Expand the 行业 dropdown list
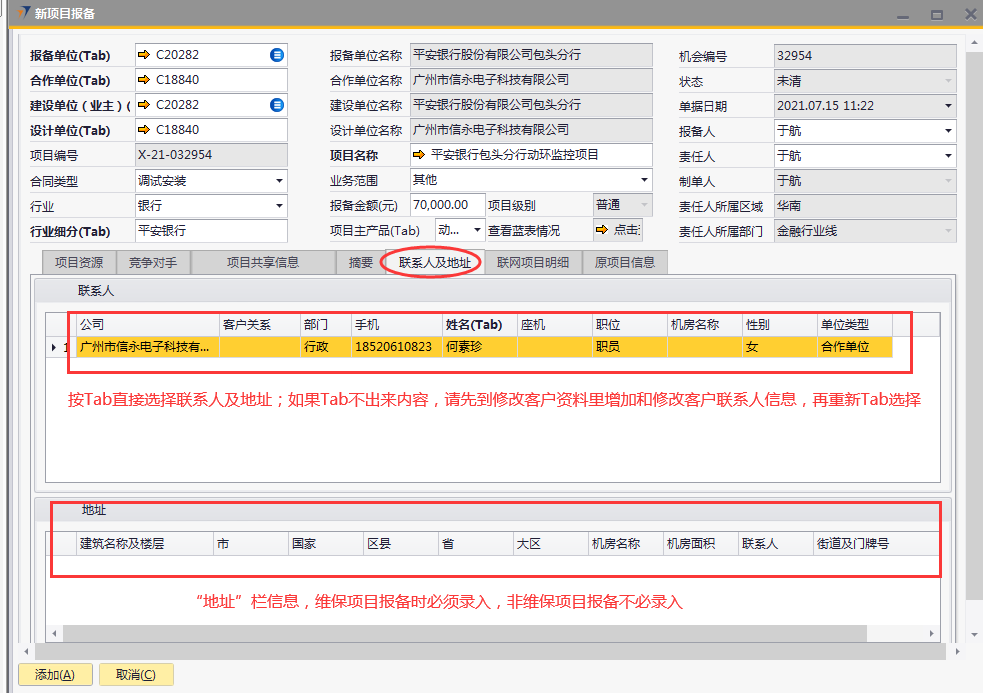This screenshot has height=693, width=983. pyautogui.click(x=279, y=206)
